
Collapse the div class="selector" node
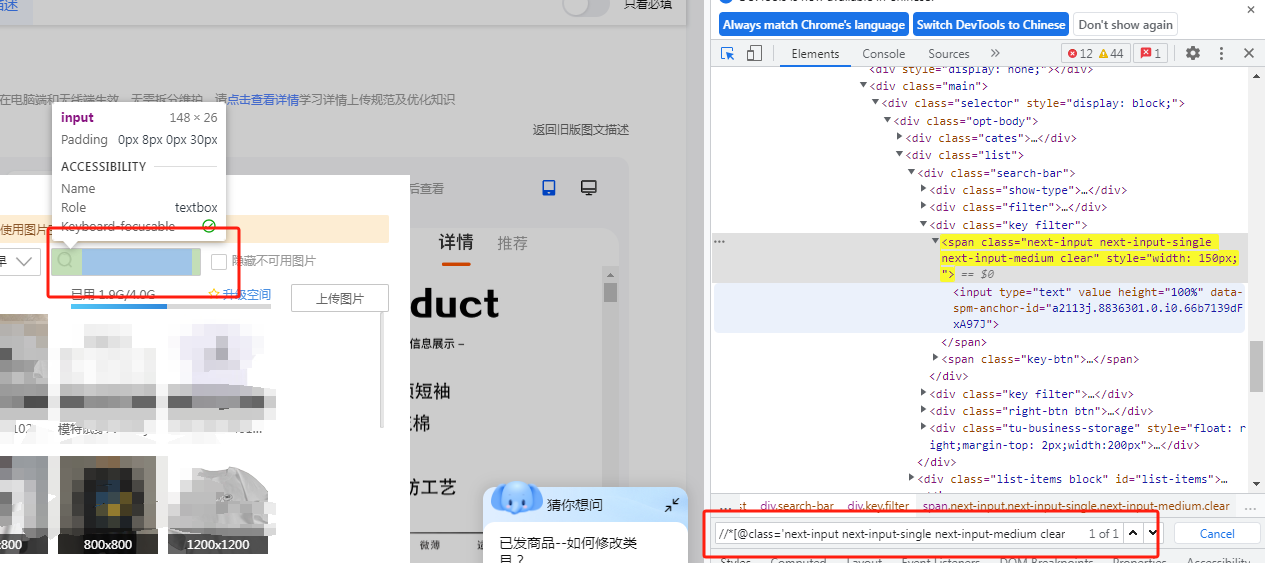[876, 104]
